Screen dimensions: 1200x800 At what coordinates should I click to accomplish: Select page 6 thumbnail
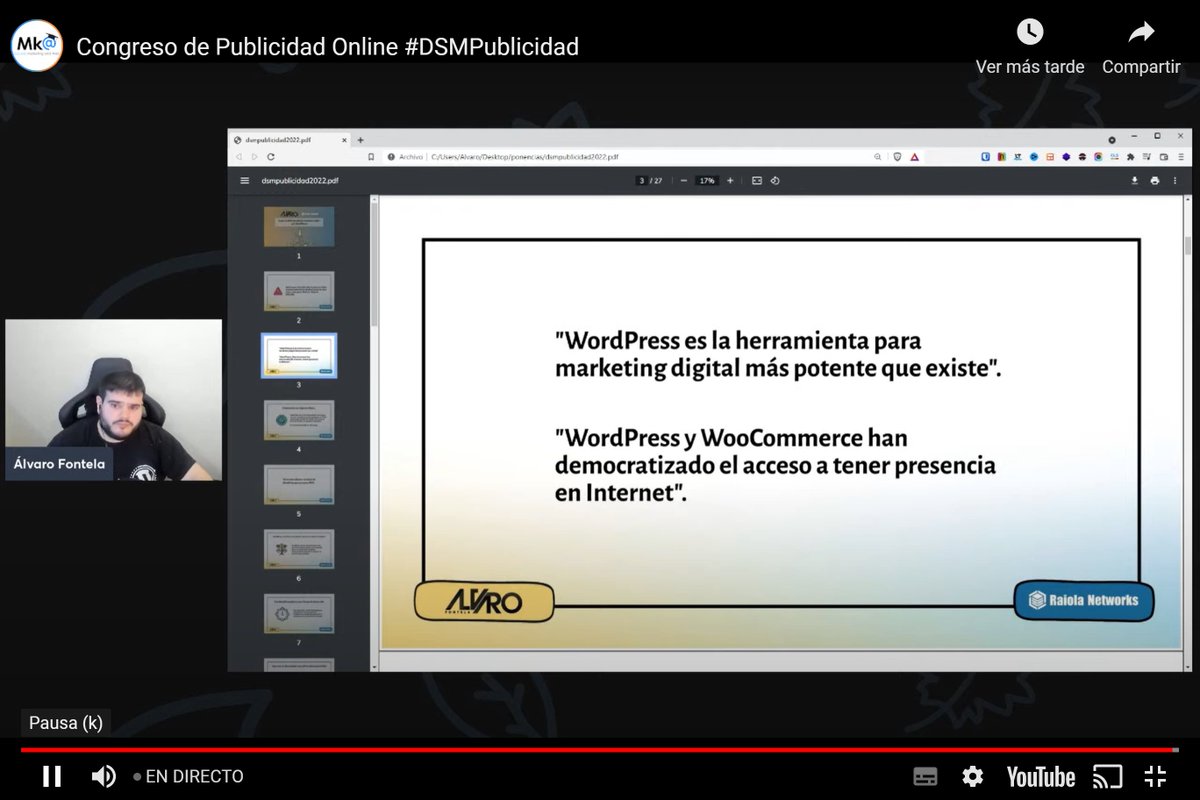point(299,549)
